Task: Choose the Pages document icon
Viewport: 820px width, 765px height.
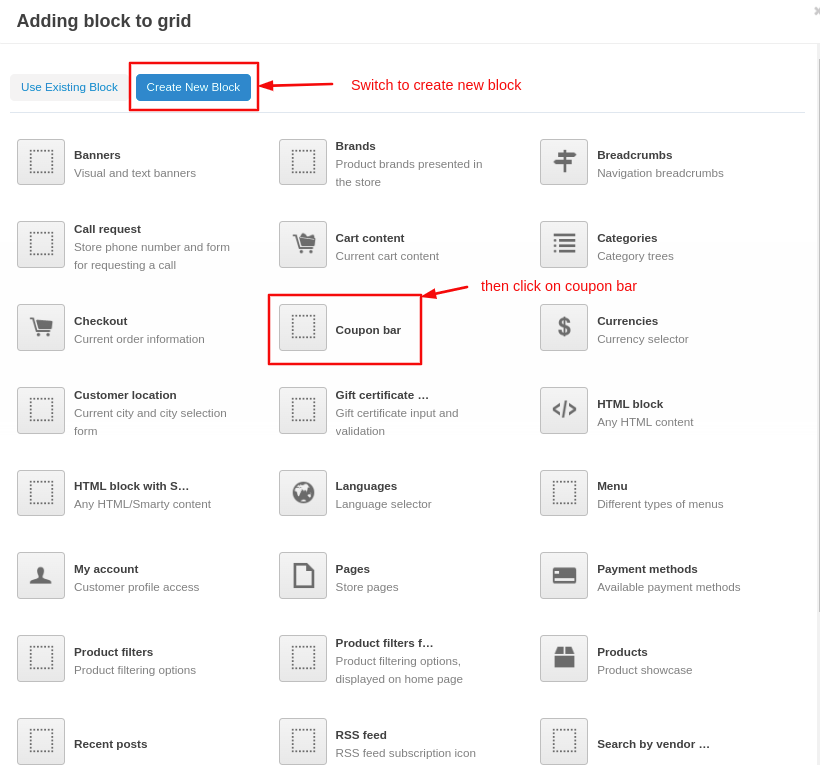Action: [x=303, y=575]
